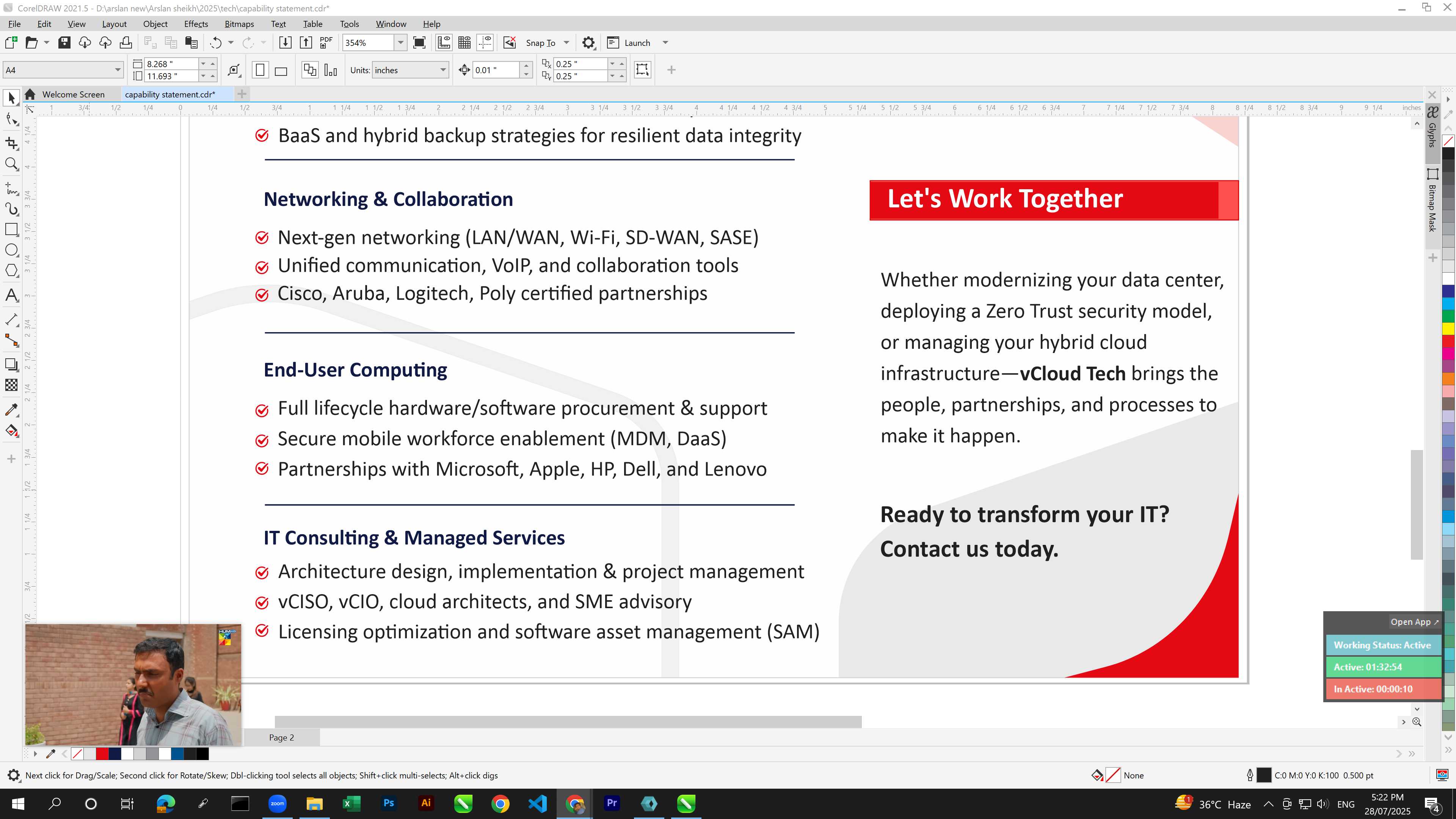This screenshot has width=1456, height=819.
Task: Open the File menu
Action: click(14, 24)
